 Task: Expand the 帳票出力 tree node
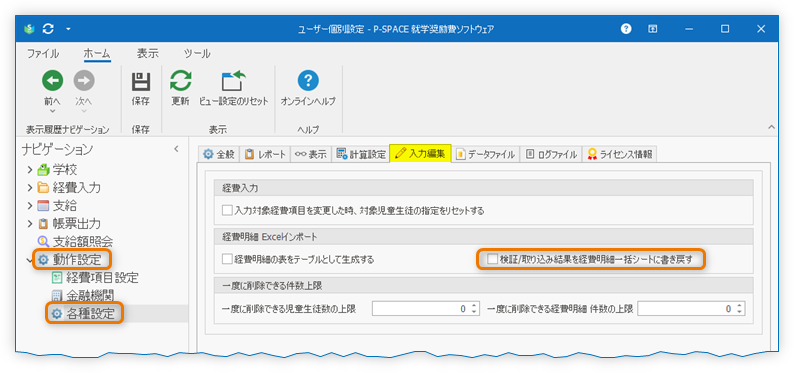coord(30,223)
